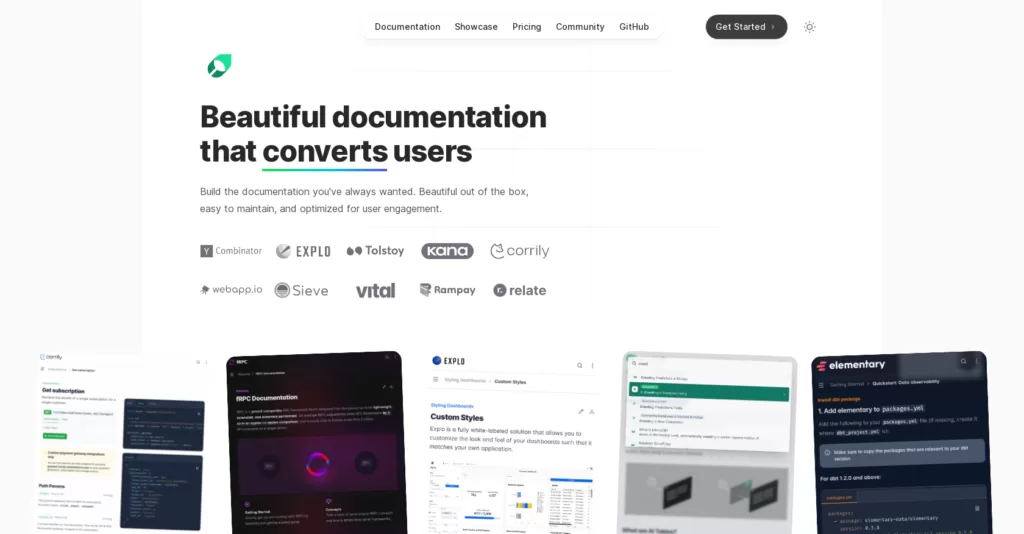Click the elementary logo in its thumbnail
The height and width of the screenshot is (534, 1024).
851,365
